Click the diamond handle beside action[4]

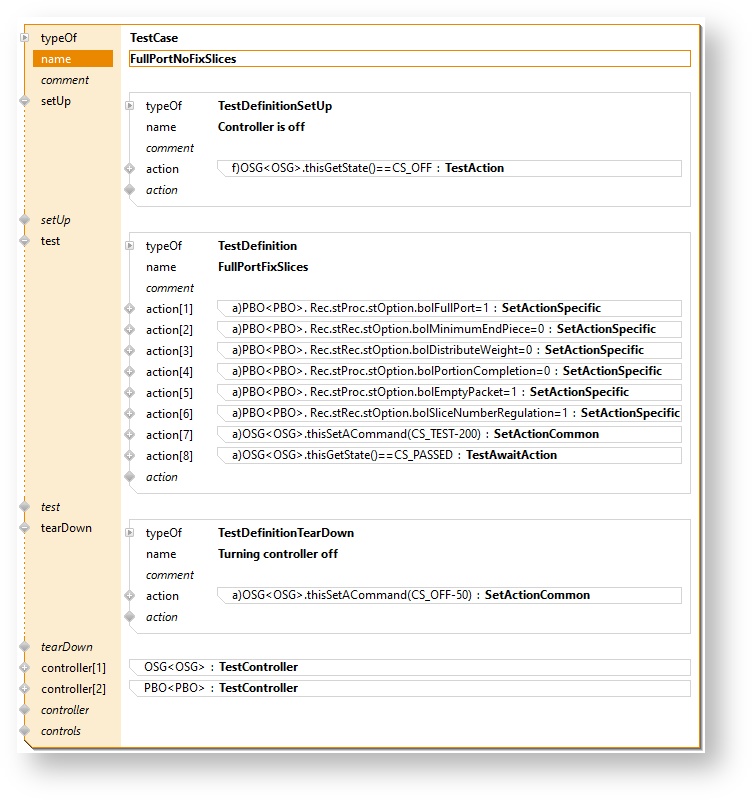tap(130, 372)
